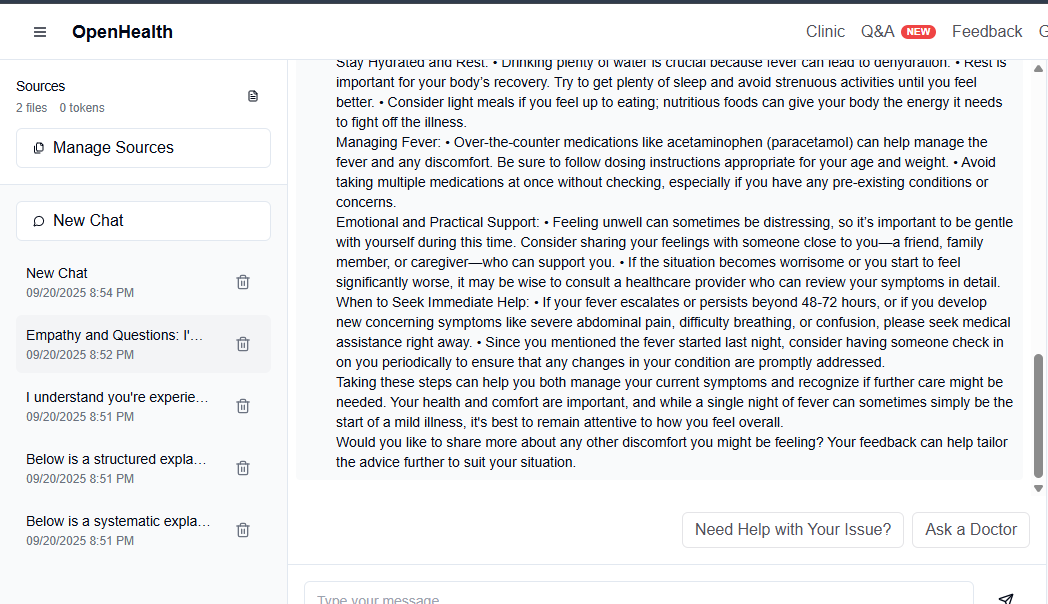Click the chat scrollbar up arrow
Viewport: 1048px width, 604px height.
1038,69
